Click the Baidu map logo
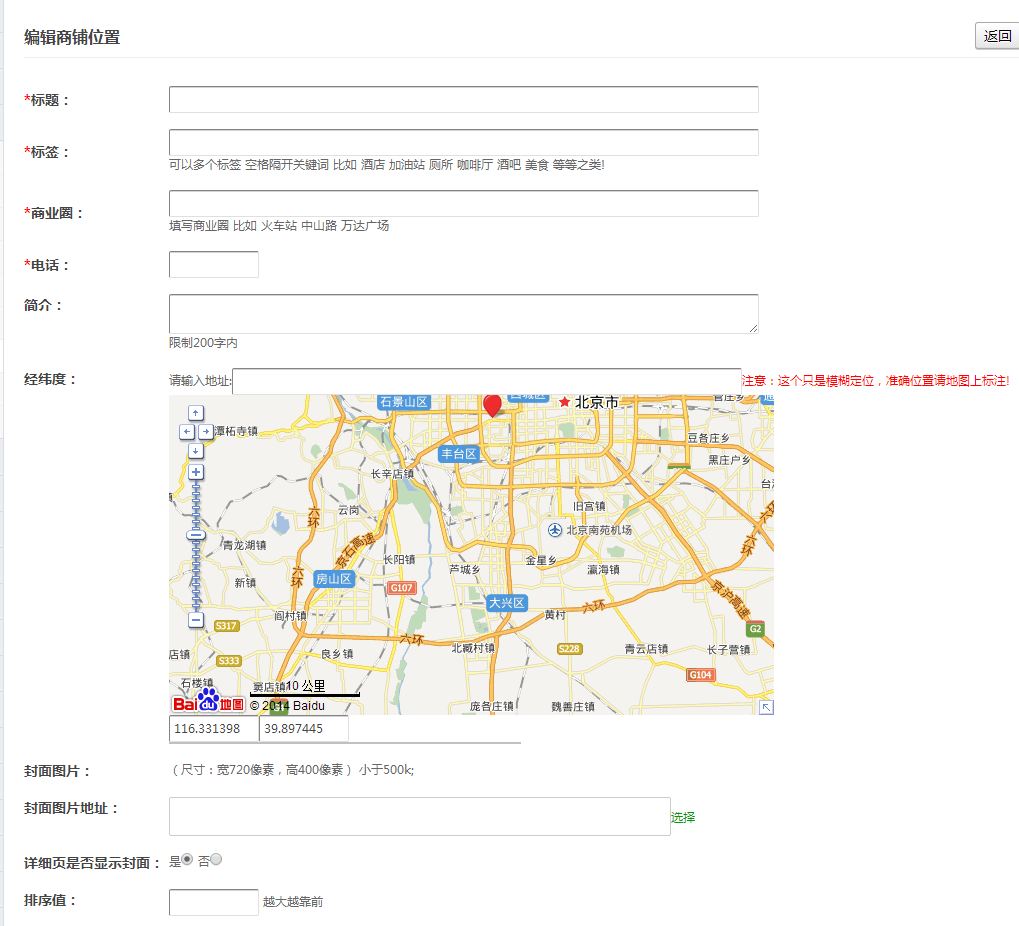Viewport: 1019px width, 926px height. point(207,702)
